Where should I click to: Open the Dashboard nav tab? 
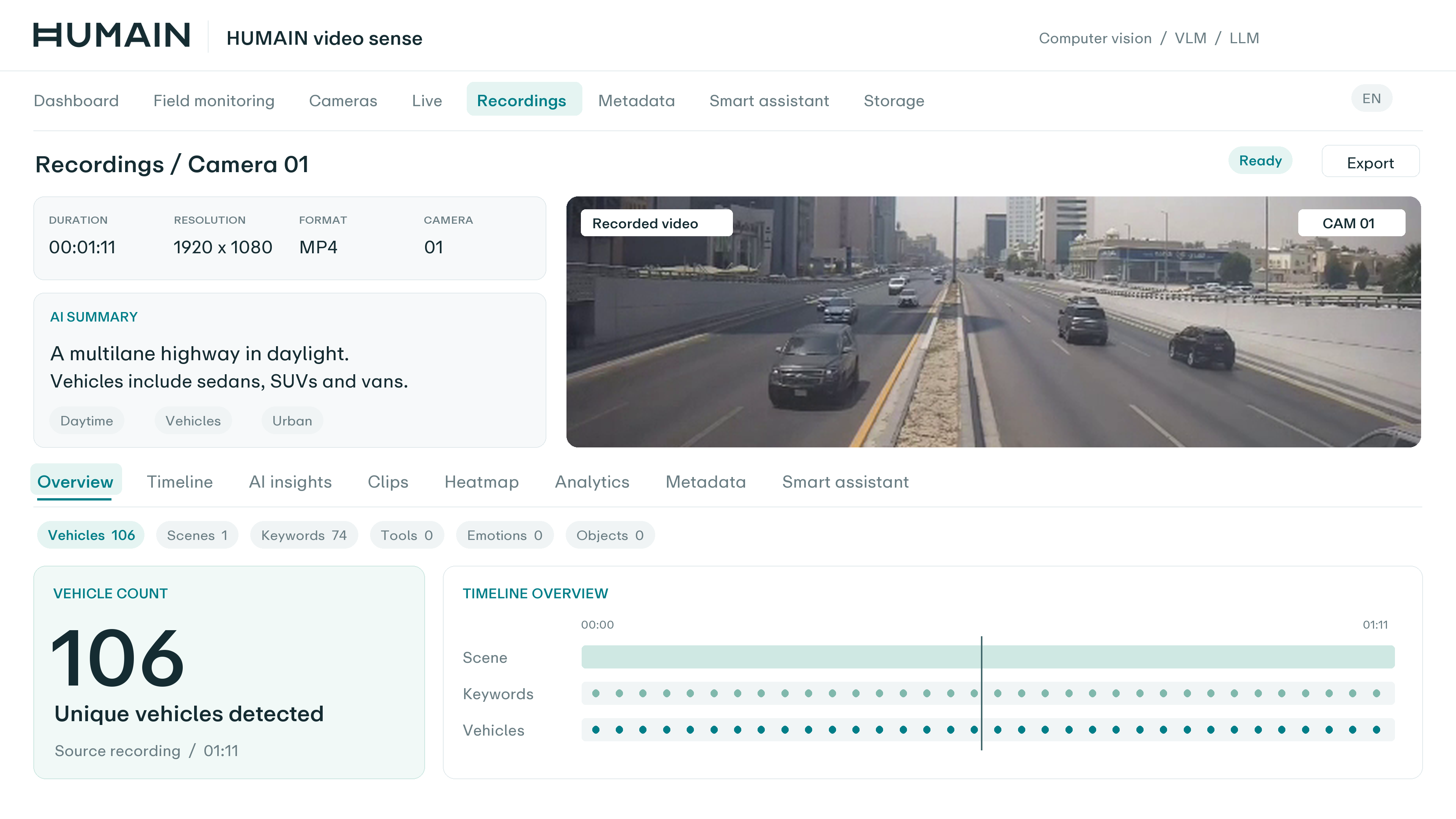[76, 100]
